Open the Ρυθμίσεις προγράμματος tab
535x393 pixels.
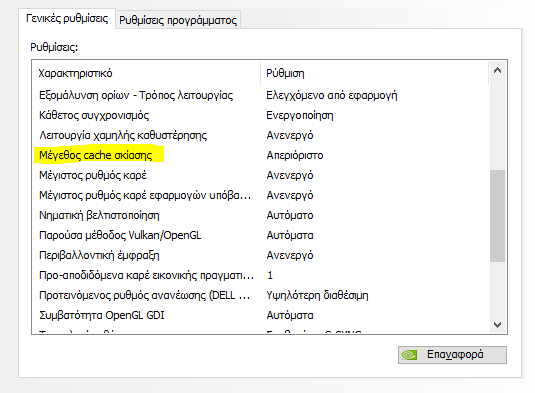coord(178,20)
